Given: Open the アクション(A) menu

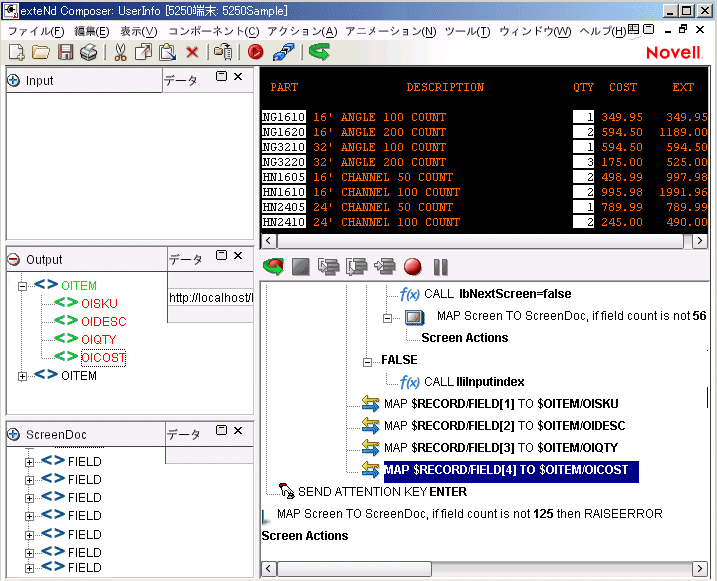Looking at the screenshot, I should click(303, 31).
